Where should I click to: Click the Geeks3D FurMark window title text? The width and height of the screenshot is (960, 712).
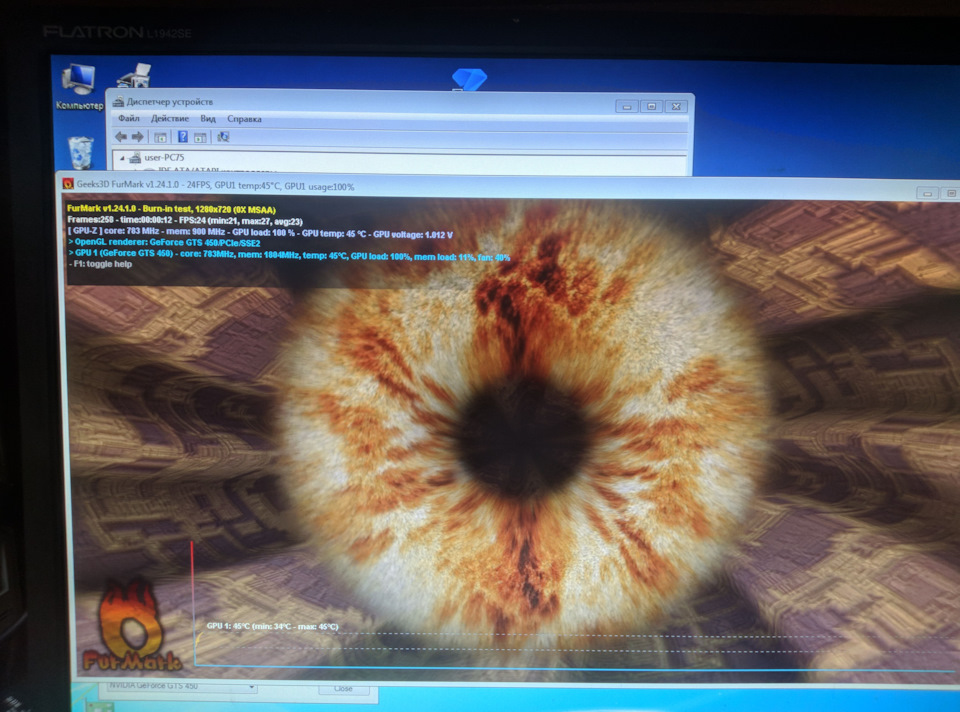click(x=215, y=185)
